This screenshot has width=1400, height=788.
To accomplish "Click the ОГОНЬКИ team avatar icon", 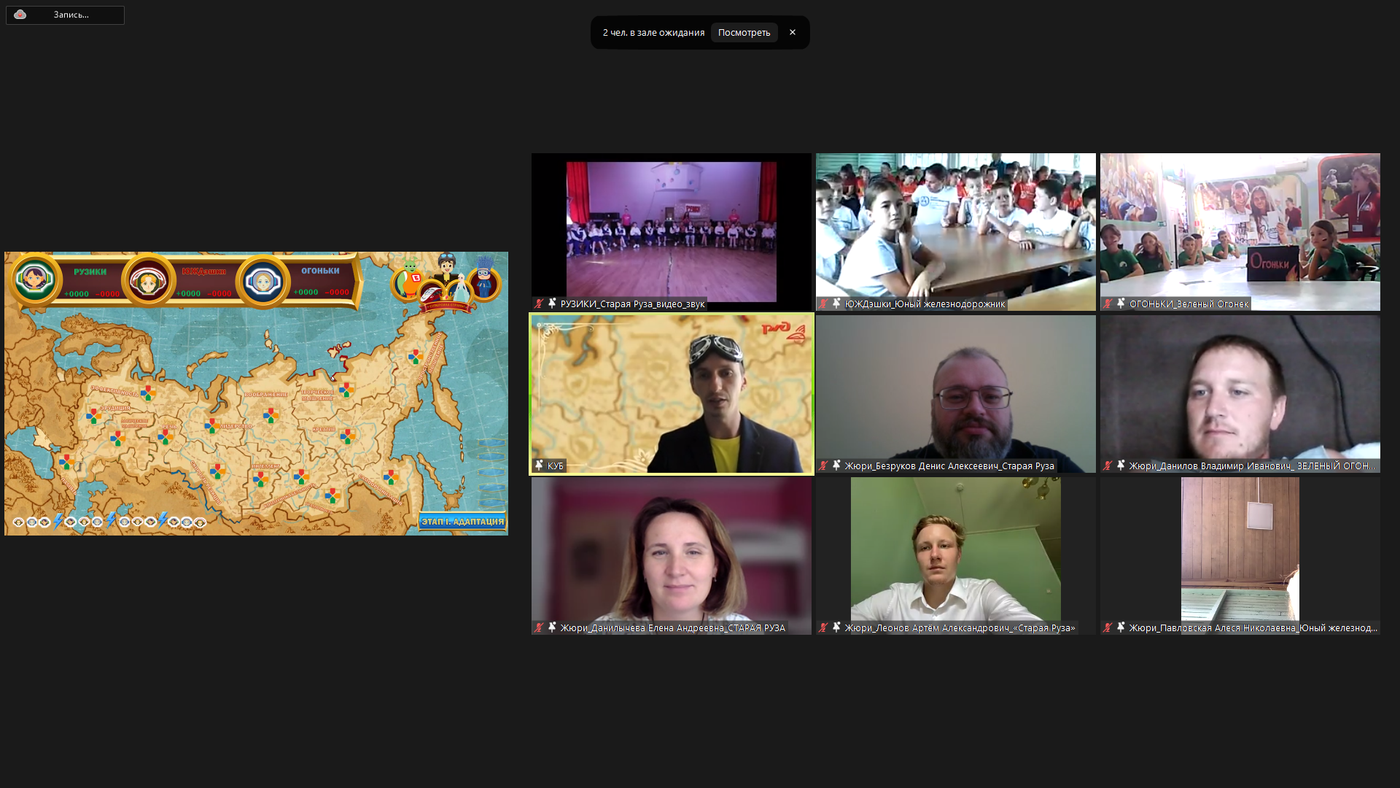I will point(263,281).
